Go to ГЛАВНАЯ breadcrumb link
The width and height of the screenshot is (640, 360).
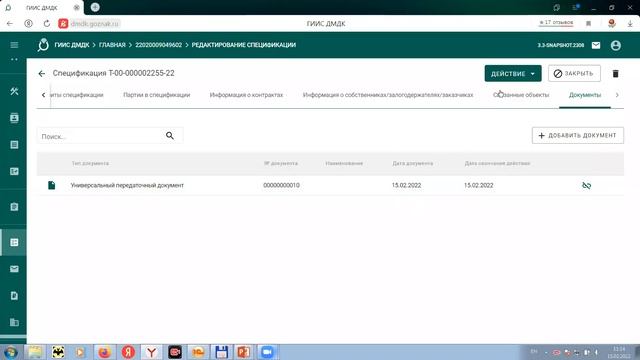tap(112, 45)
